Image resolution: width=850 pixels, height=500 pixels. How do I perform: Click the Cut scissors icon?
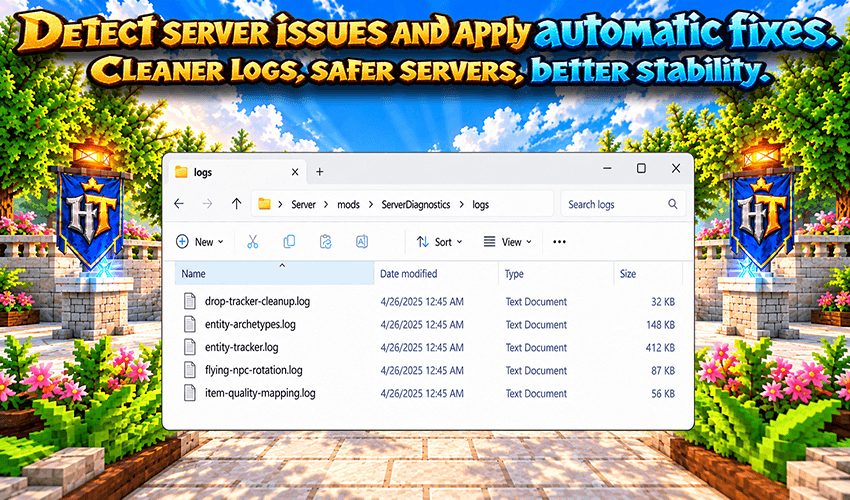click(x=252, y=242)
